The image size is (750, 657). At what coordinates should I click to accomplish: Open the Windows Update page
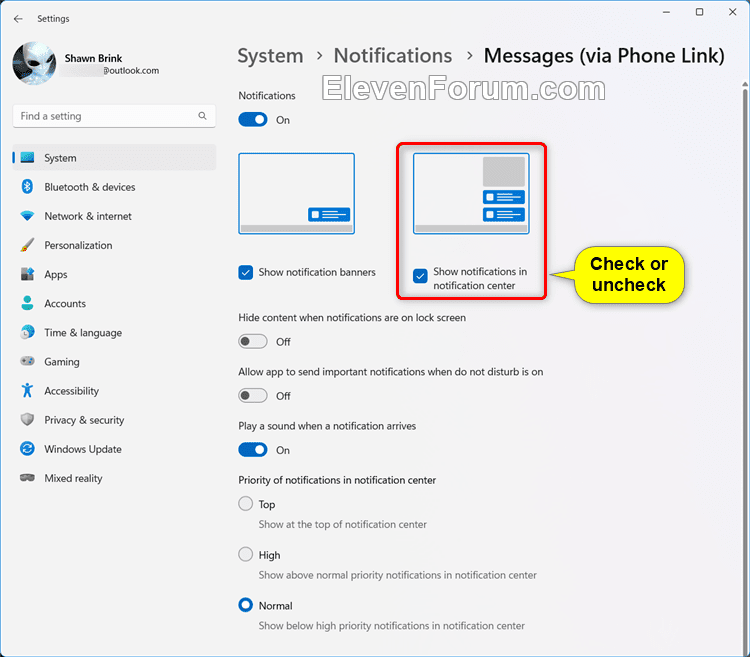pos(114,449)
